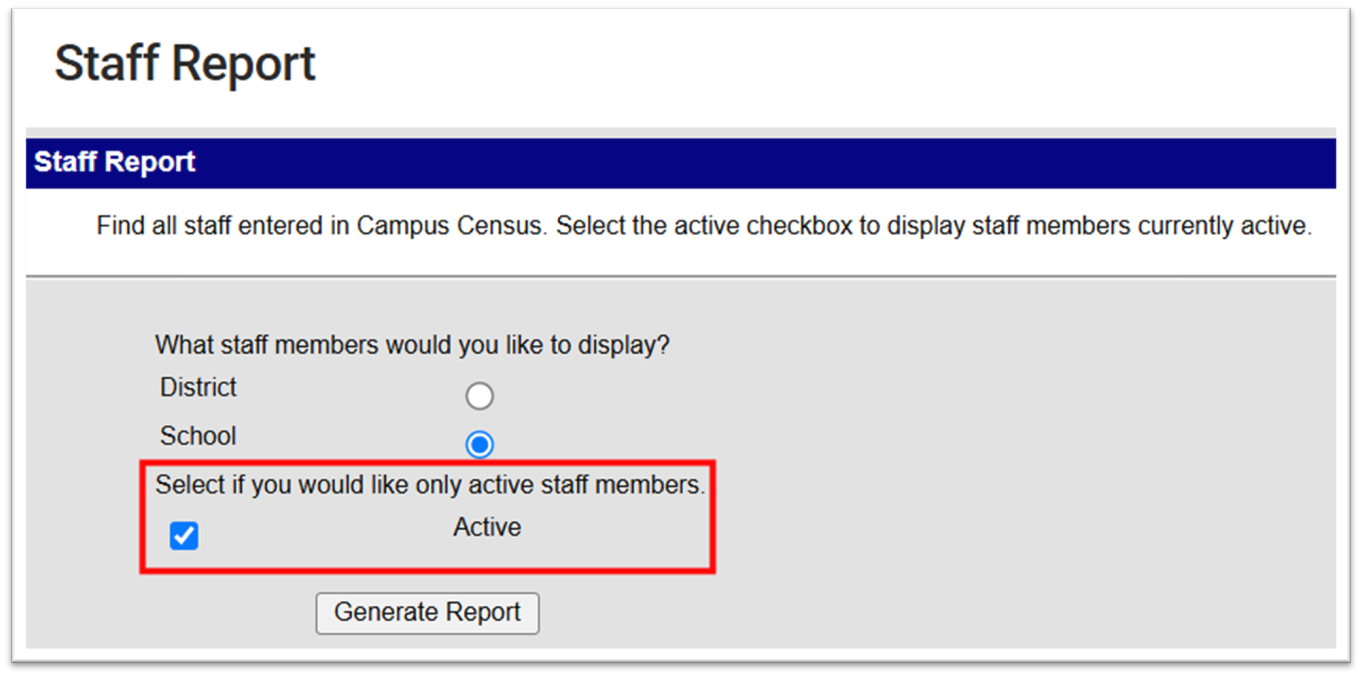This screenshot has width=1362, height=677.
Task: Click the 'Find all staff entered in Campus Census' sentence
Action: [322, 226]
